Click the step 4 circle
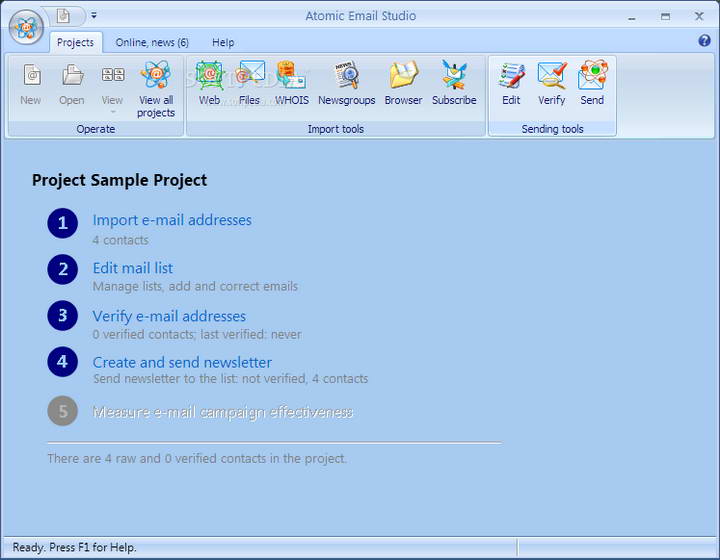Screen dimensions: 720x560 click(63, 362)
